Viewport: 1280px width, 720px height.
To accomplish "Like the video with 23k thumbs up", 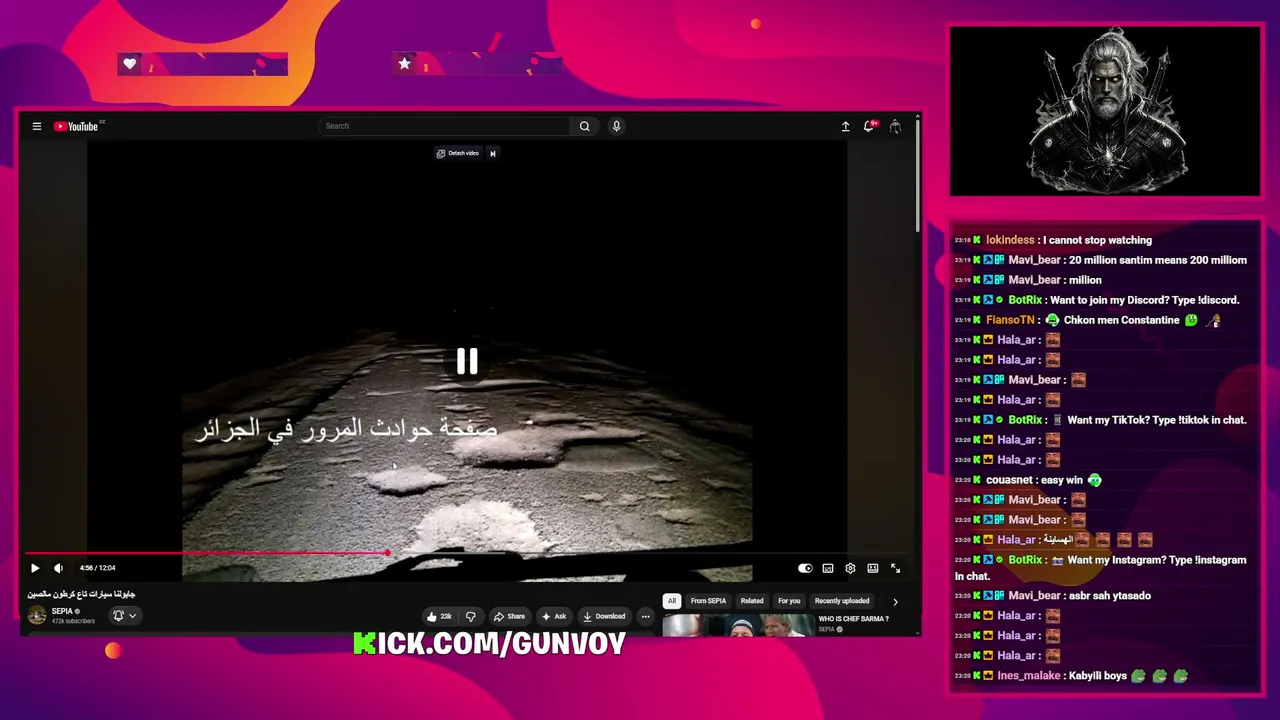I will tap(439, 616).
